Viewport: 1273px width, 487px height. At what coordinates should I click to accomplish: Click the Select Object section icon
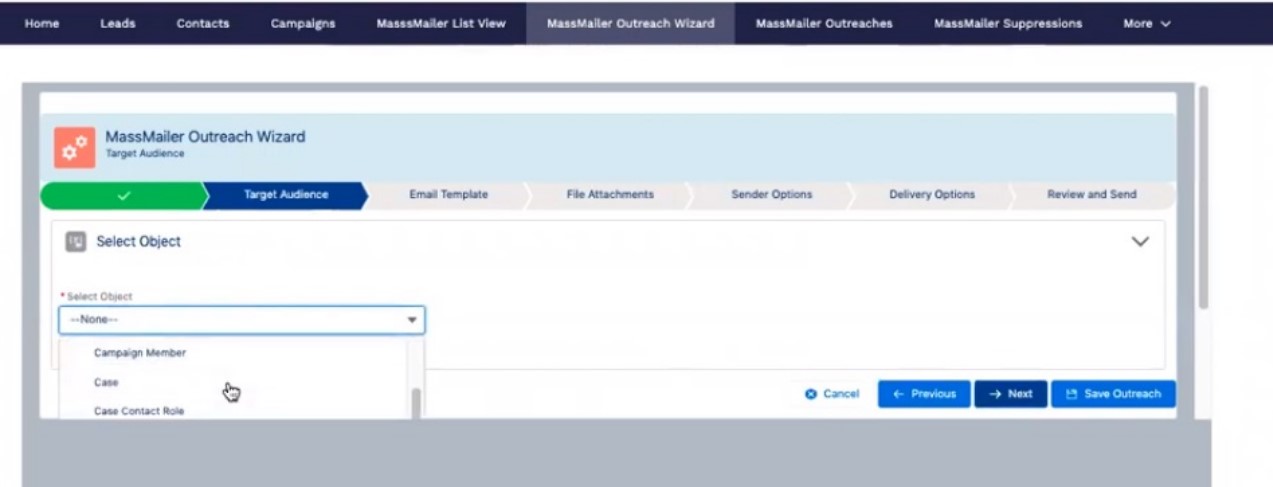click(75, 241)
